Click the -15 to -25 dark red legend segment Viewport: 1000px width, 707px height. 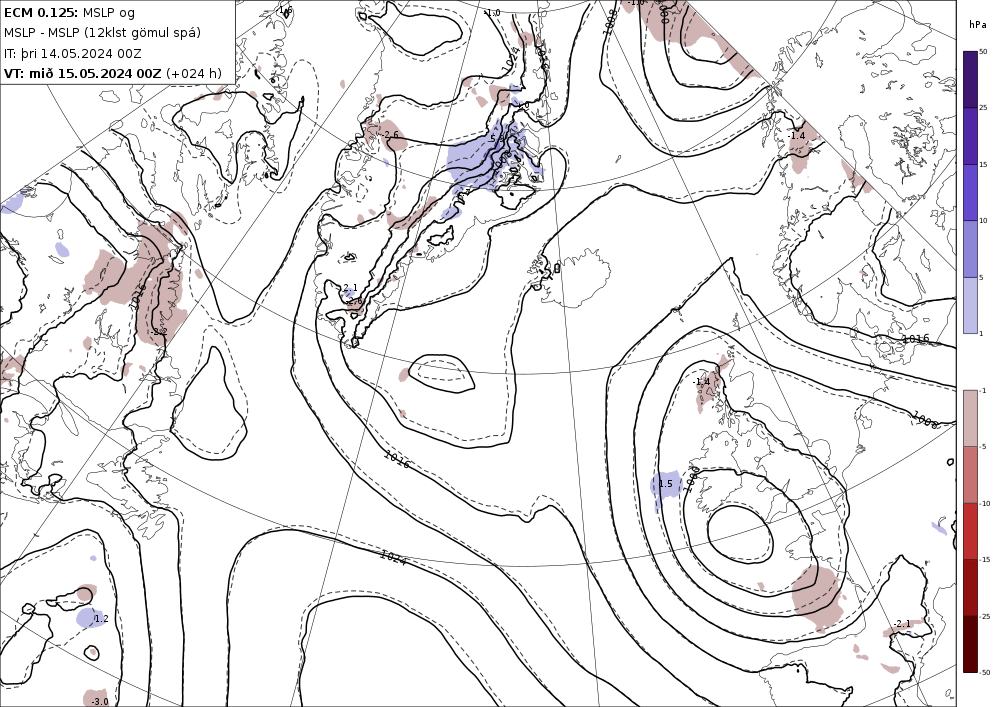(x=970, y=587)
